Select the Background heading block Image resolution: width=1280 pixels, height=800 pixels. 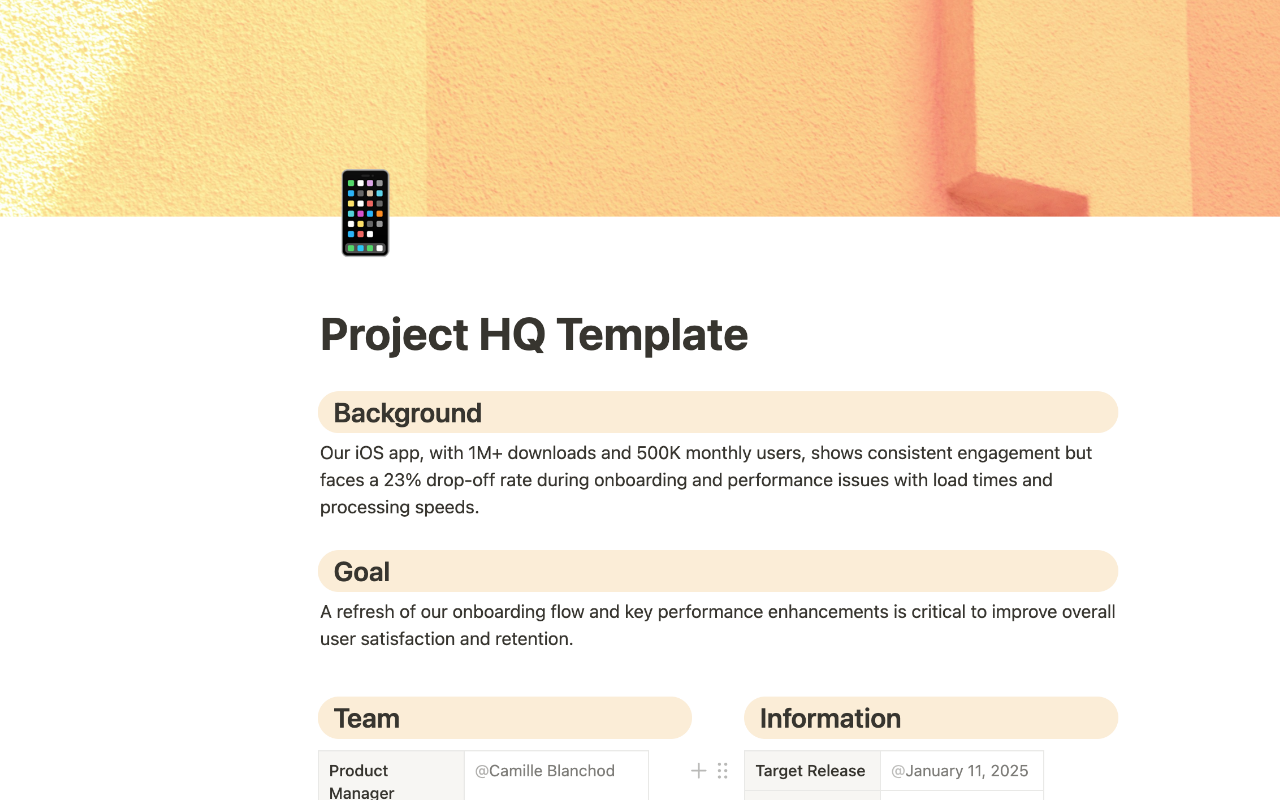click(718, 412)
